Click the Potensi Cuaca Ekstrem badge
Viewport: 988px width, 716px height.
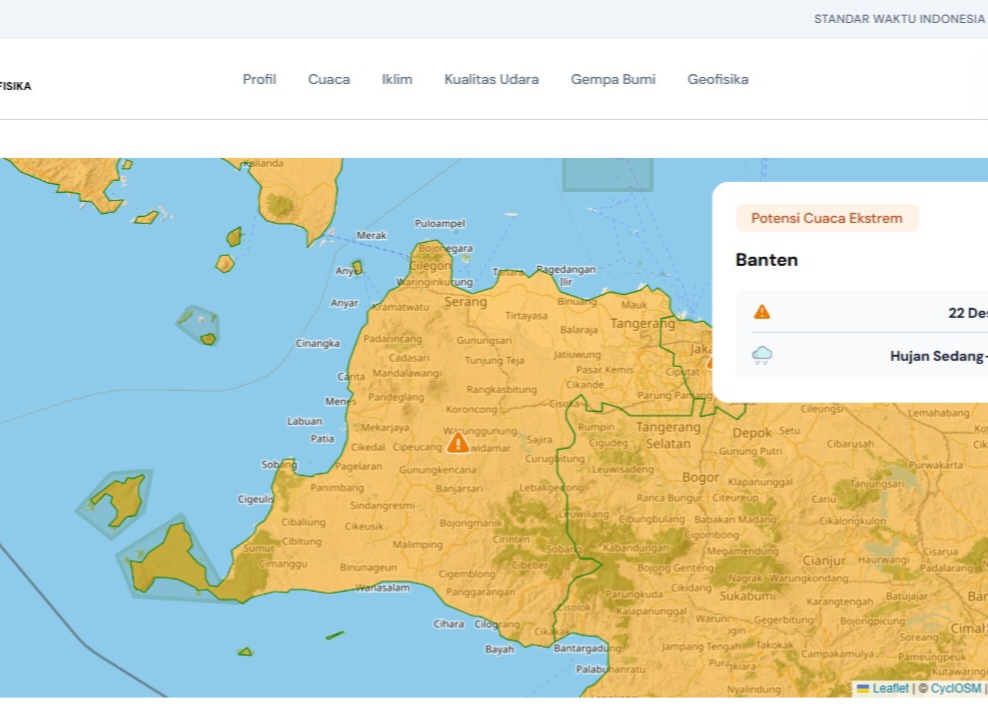(827, 218)
